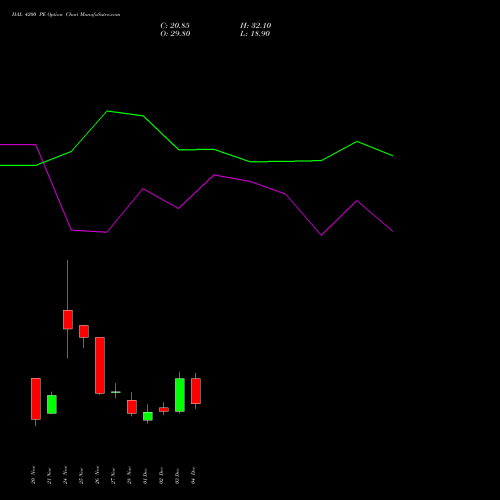Click the 25 Nov date axis label

[x=81, y=475]
